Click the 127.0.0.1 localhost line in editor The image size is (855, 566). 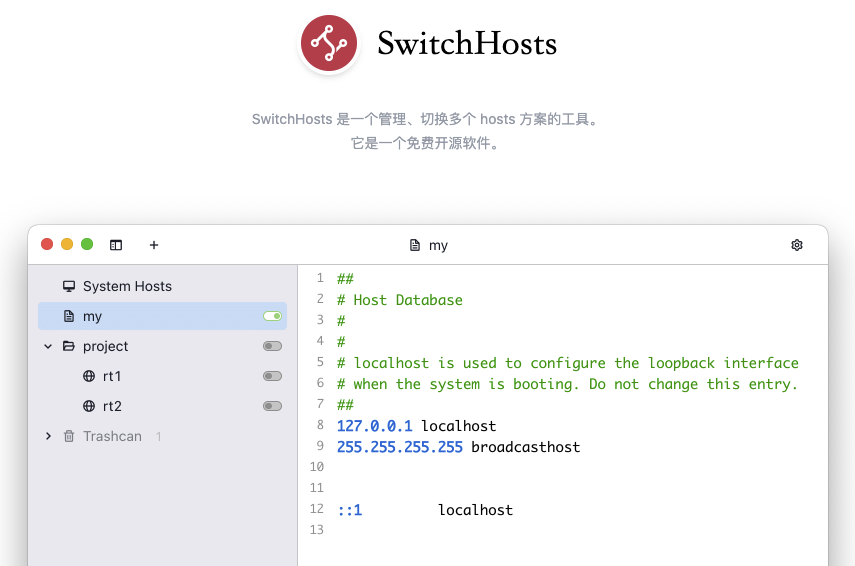click(x=416, y=426)
